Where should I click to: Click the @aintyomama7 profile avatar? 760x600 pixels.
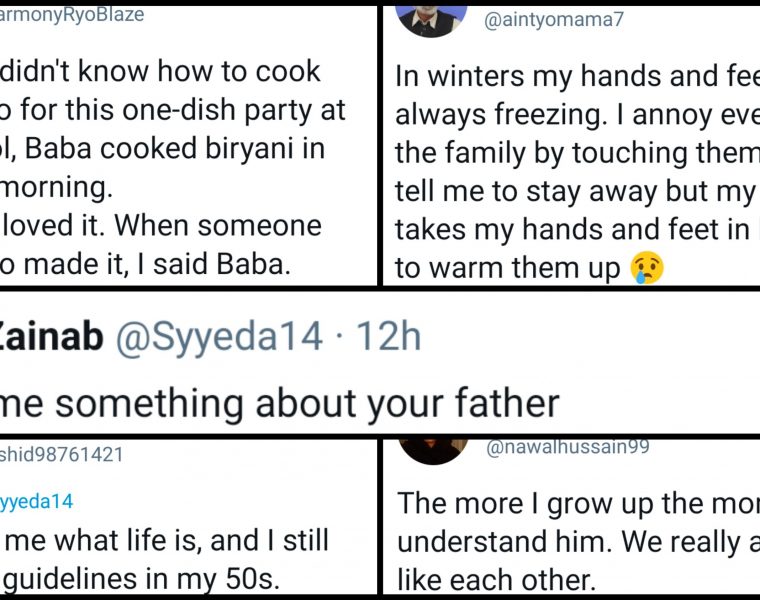point(431,17)
